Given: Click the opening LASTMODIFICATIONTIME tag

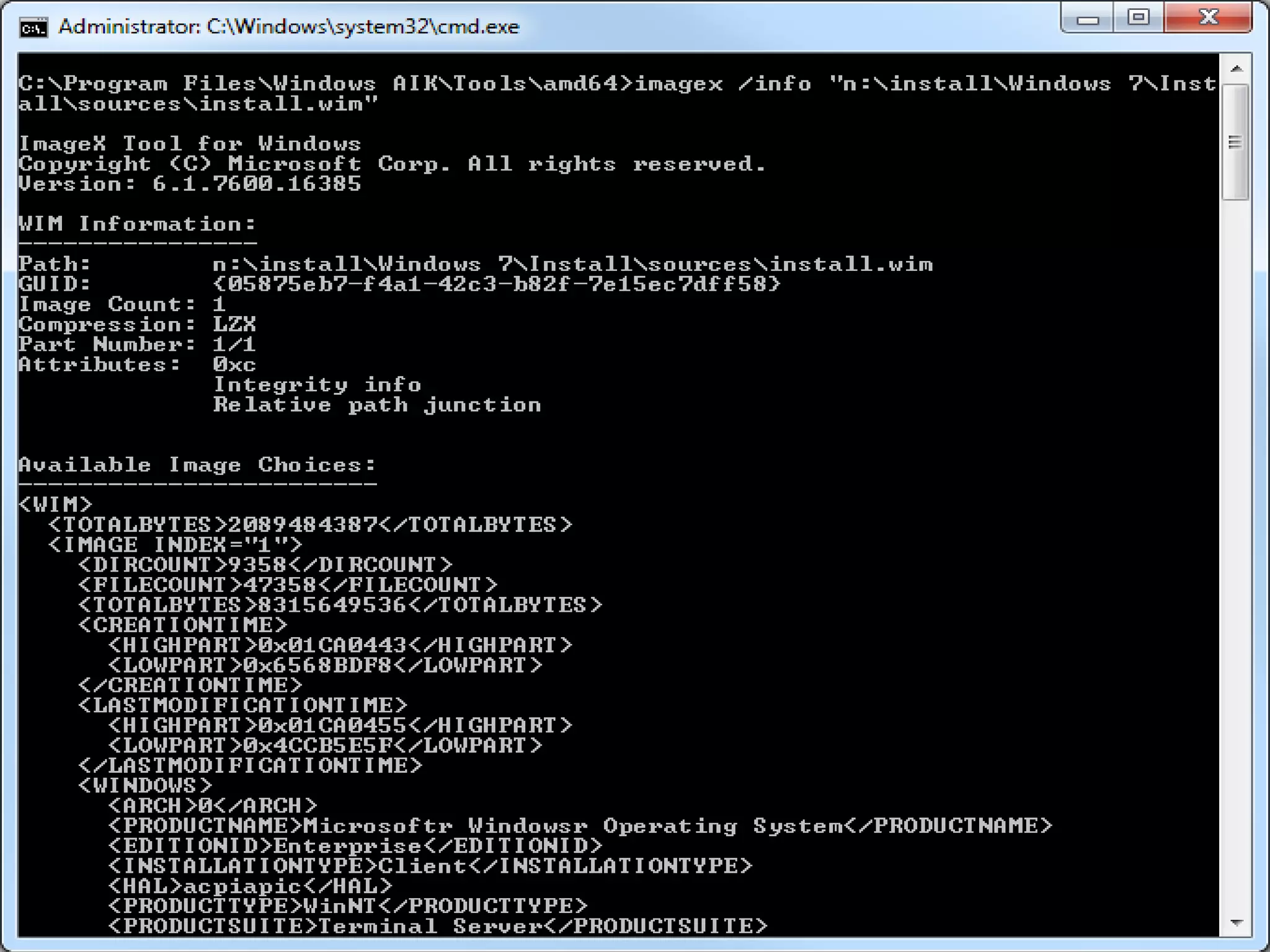Looking at the screenshot, I should [242, 705].
